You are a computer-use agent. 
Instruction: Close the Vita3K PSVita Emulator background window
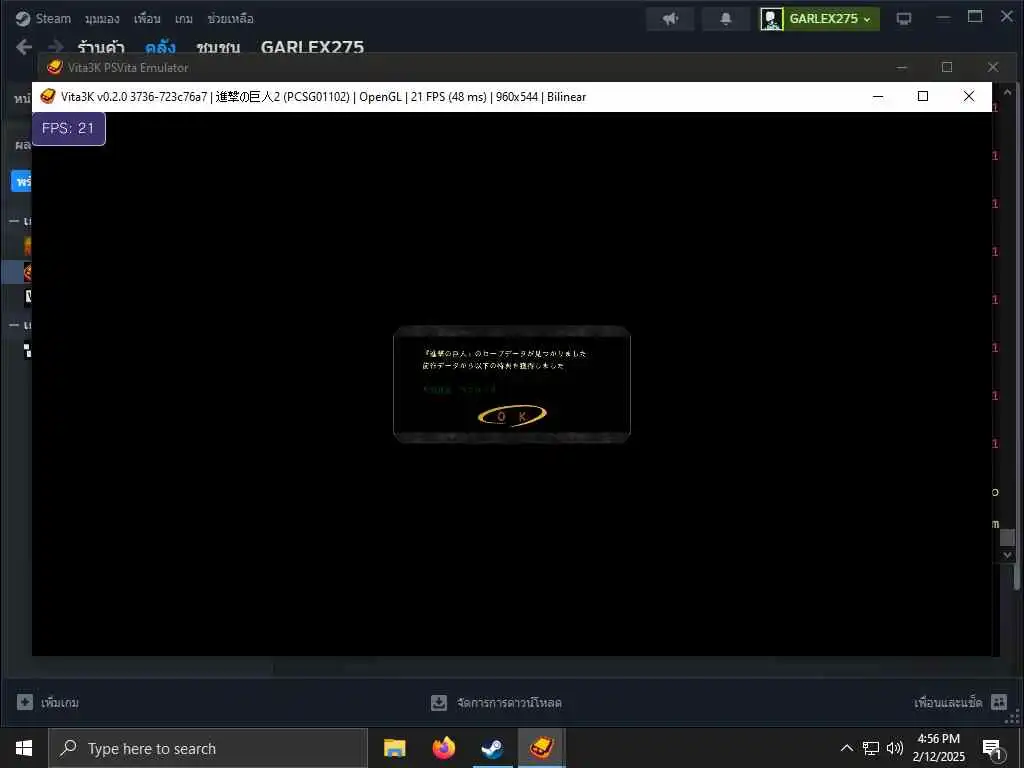tap(993, 67)
